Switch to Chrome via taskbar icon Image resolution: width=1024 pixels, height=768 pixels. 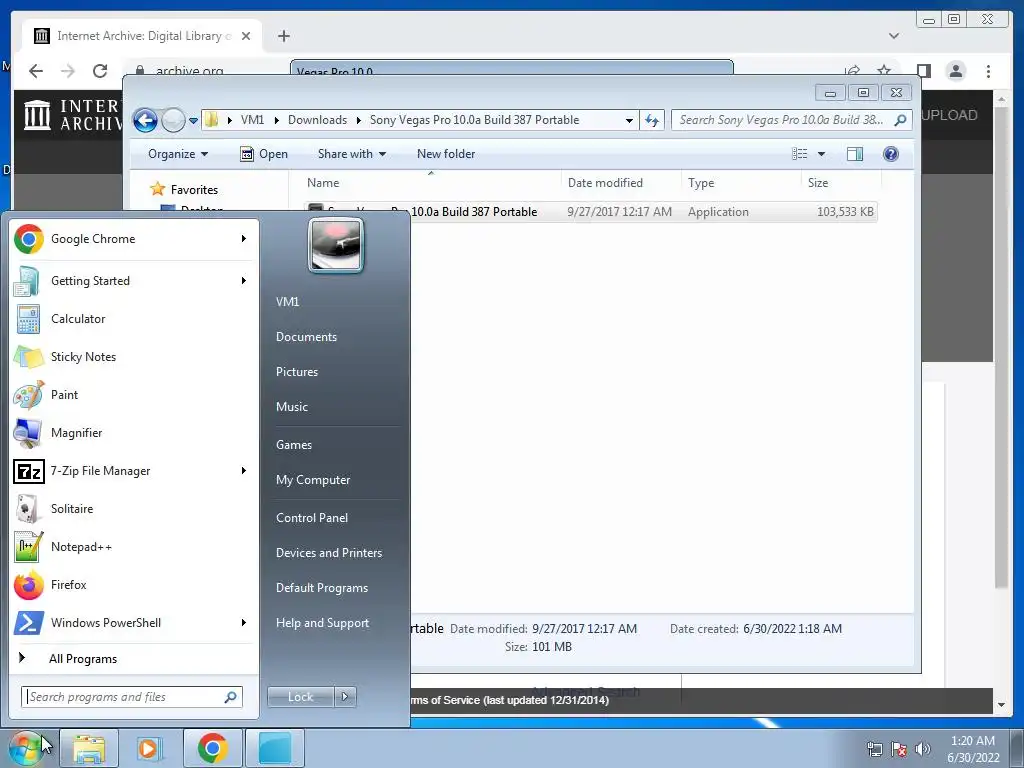tap(212, 748)
